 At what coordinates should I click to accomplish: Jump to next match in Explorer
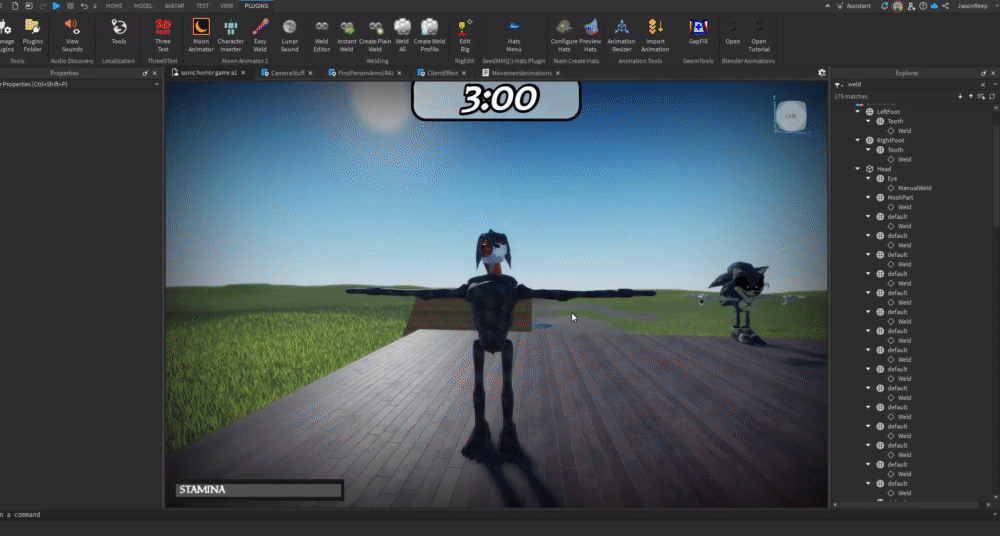[960, 96]
